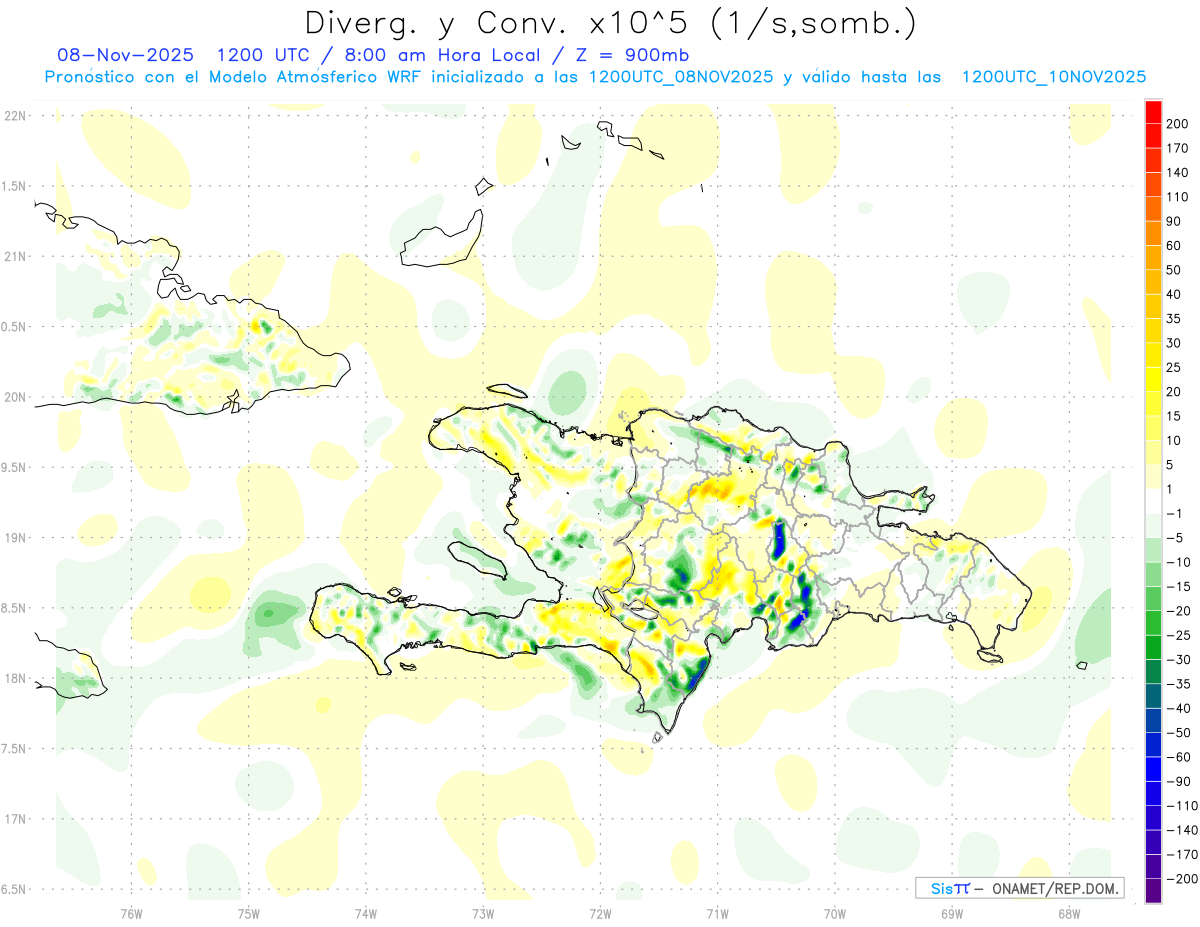Screen dimensions: 1200x927
Task: Click the color scale value 90
Action: 1174,221
